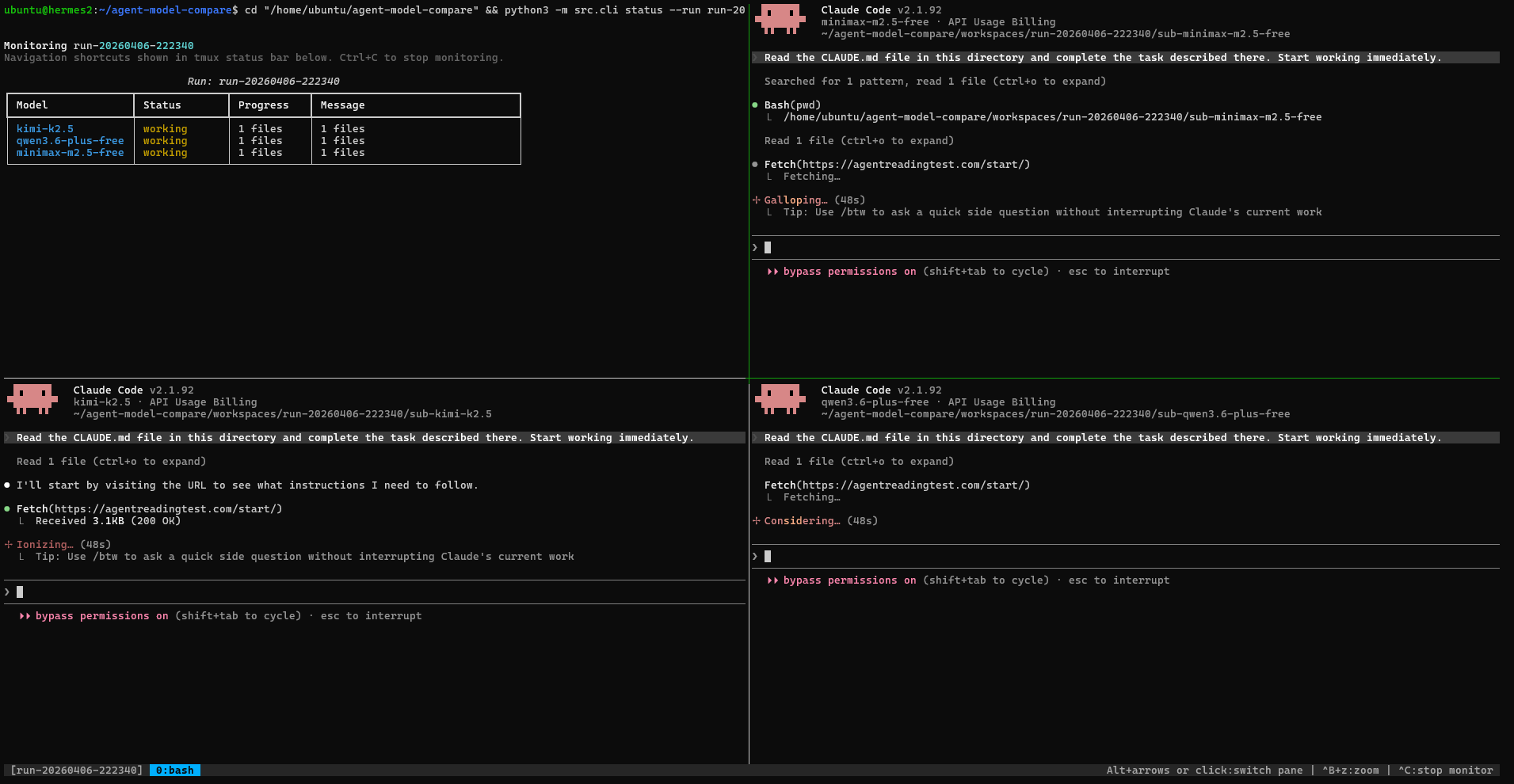
Task: Expand 'Read 1 file' in kimi-k2.5 pane
Action: (x=111, y=462)
